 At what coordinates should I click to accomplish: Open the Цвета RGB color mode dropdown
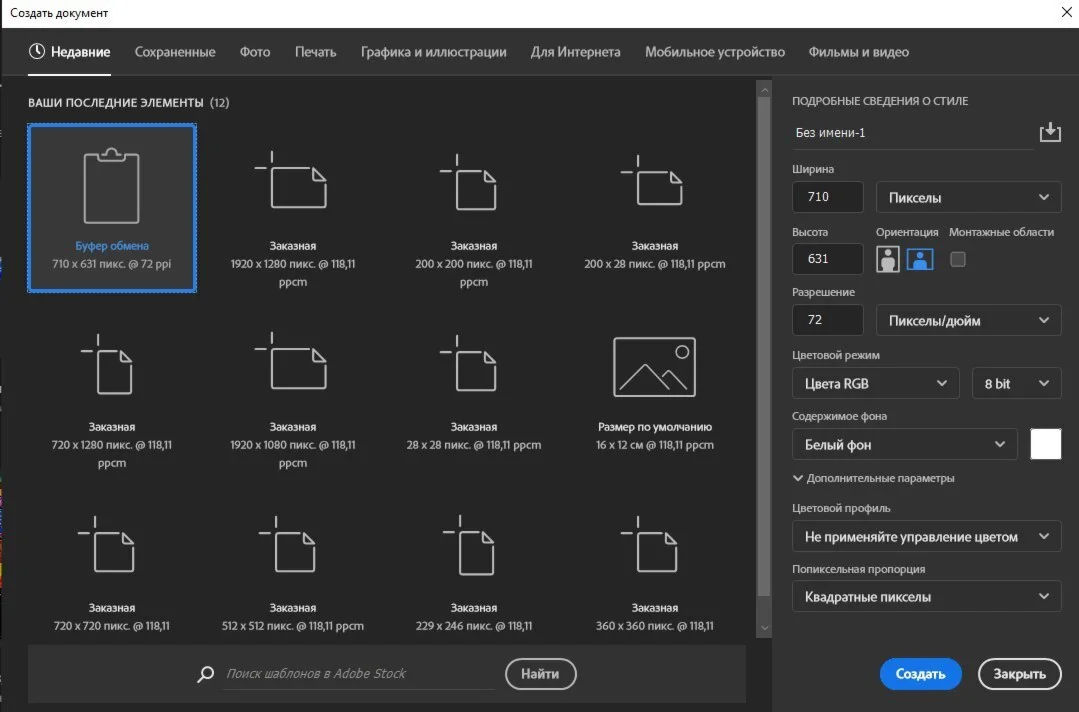click(875, 384)
